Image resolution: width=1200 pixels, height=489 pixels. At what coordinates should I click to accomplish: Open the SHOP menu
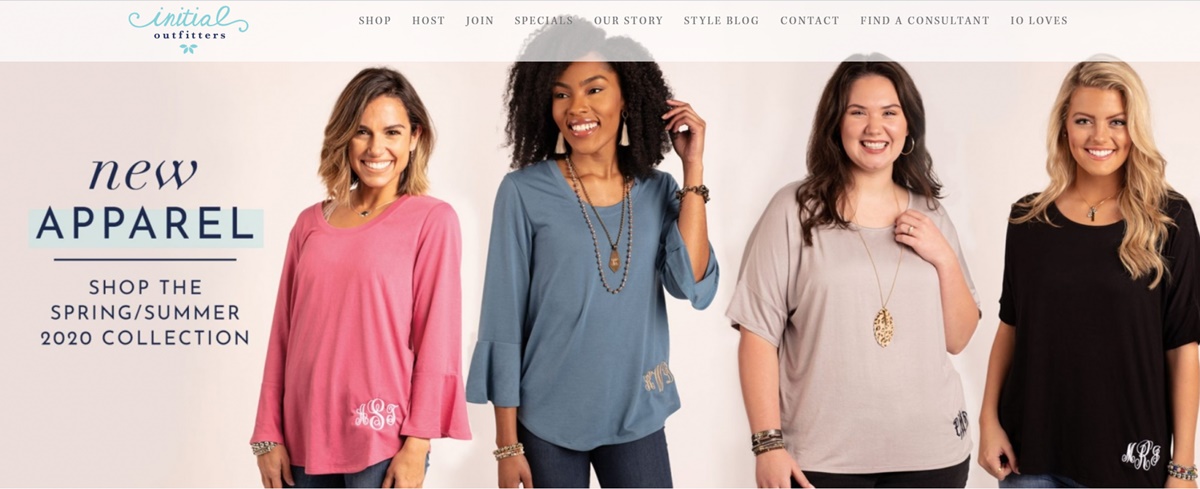tap(375, 21)
